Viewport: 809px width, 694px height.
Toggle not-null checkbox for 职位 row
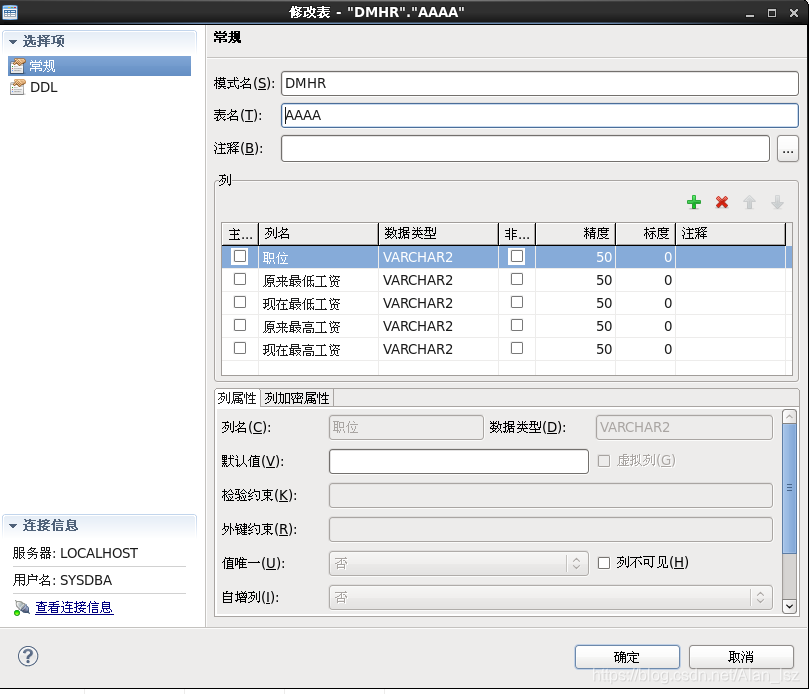517,256
